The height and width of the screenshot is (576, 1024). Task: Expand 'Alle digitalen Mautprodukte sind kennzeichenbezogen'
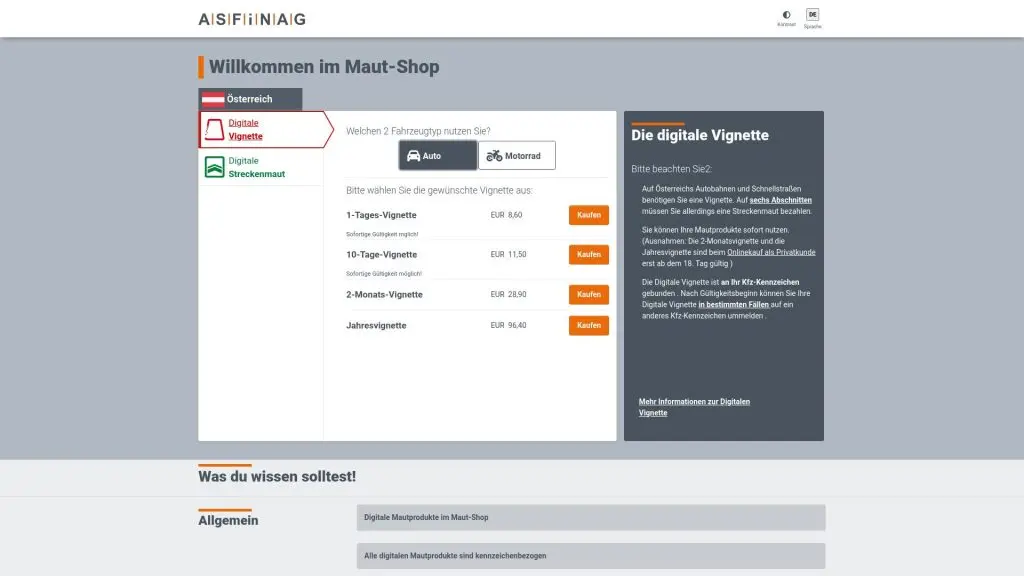[x=590, y=556]
